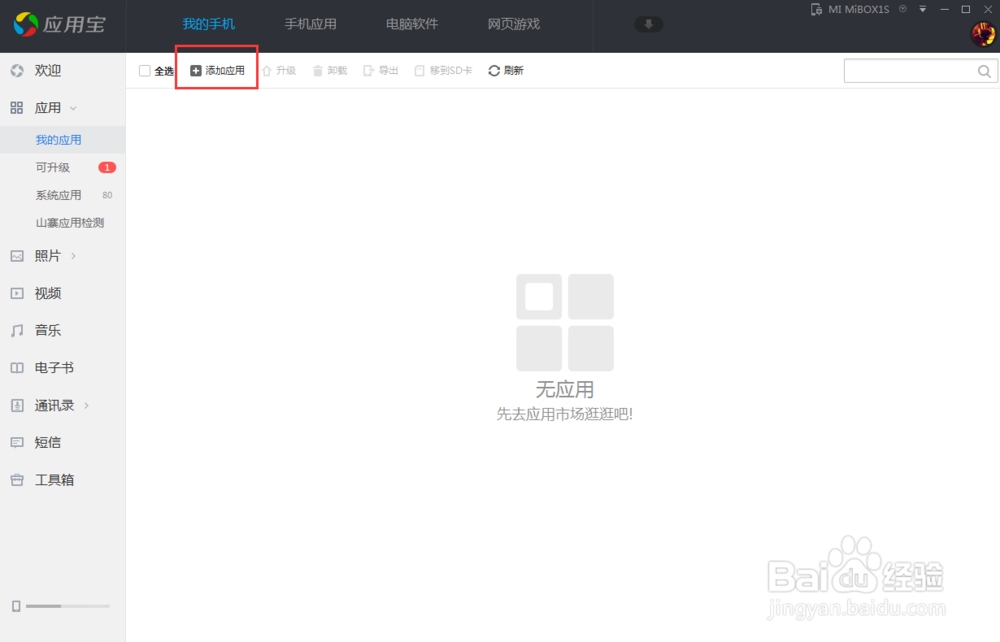Viewport: 1000px width, 642px height.
Task: Click the magnifier search icon
Action: (984, 71)
